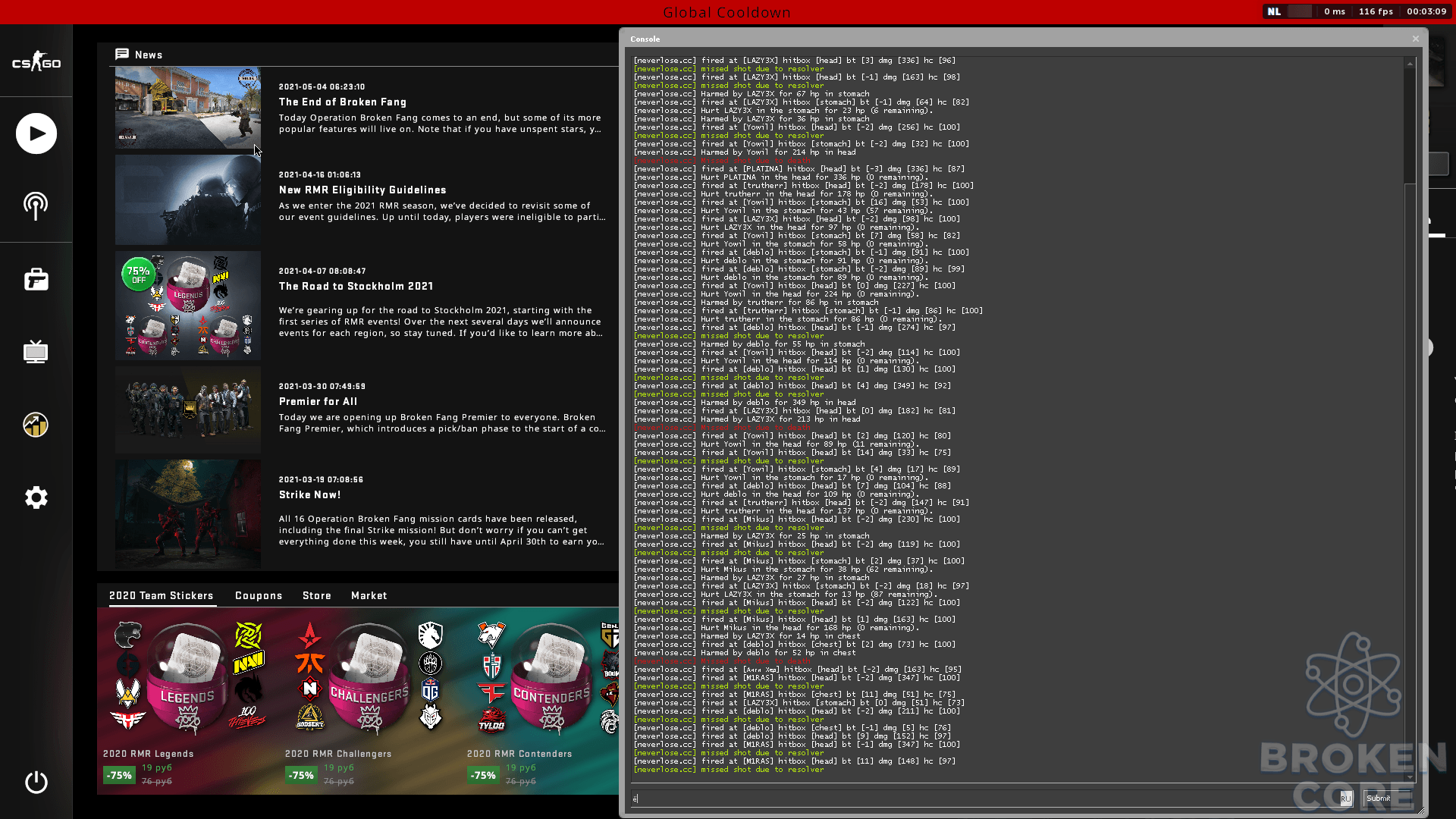Click the power quit icon

36,782
